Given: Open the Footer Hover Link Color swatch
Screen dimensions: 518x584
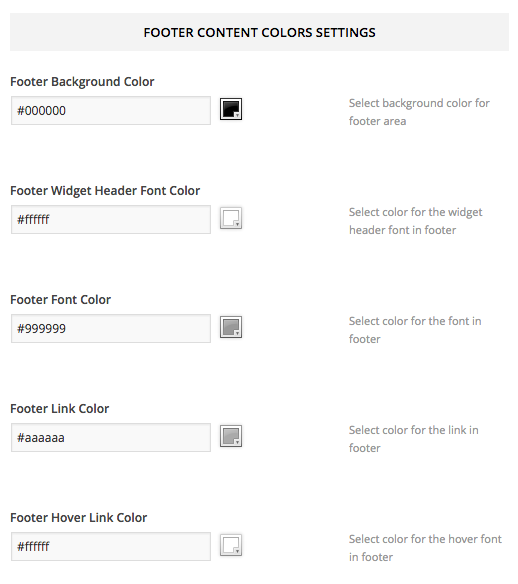Looking at the screenshot, I should [231, 545].
